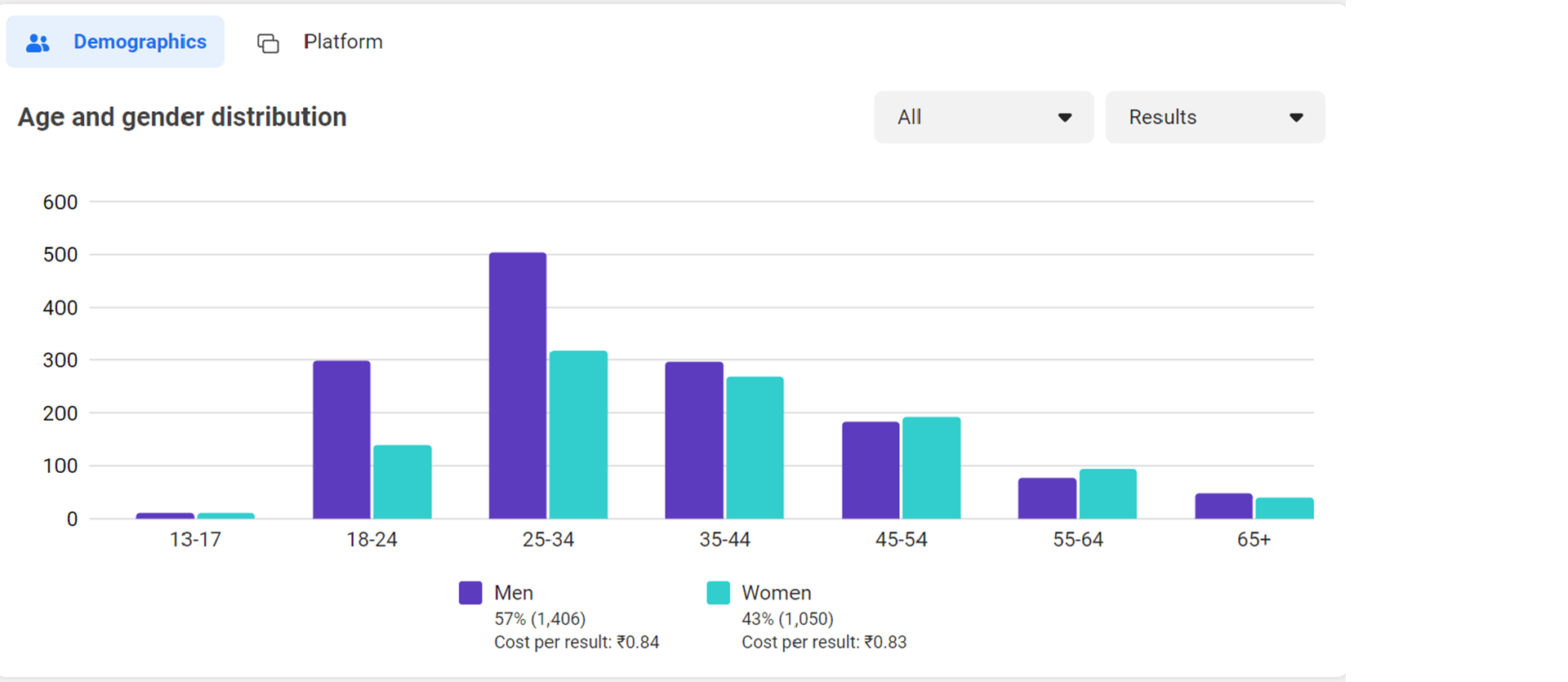Click the caret arrow in Results dropdown

point(1295,118)
